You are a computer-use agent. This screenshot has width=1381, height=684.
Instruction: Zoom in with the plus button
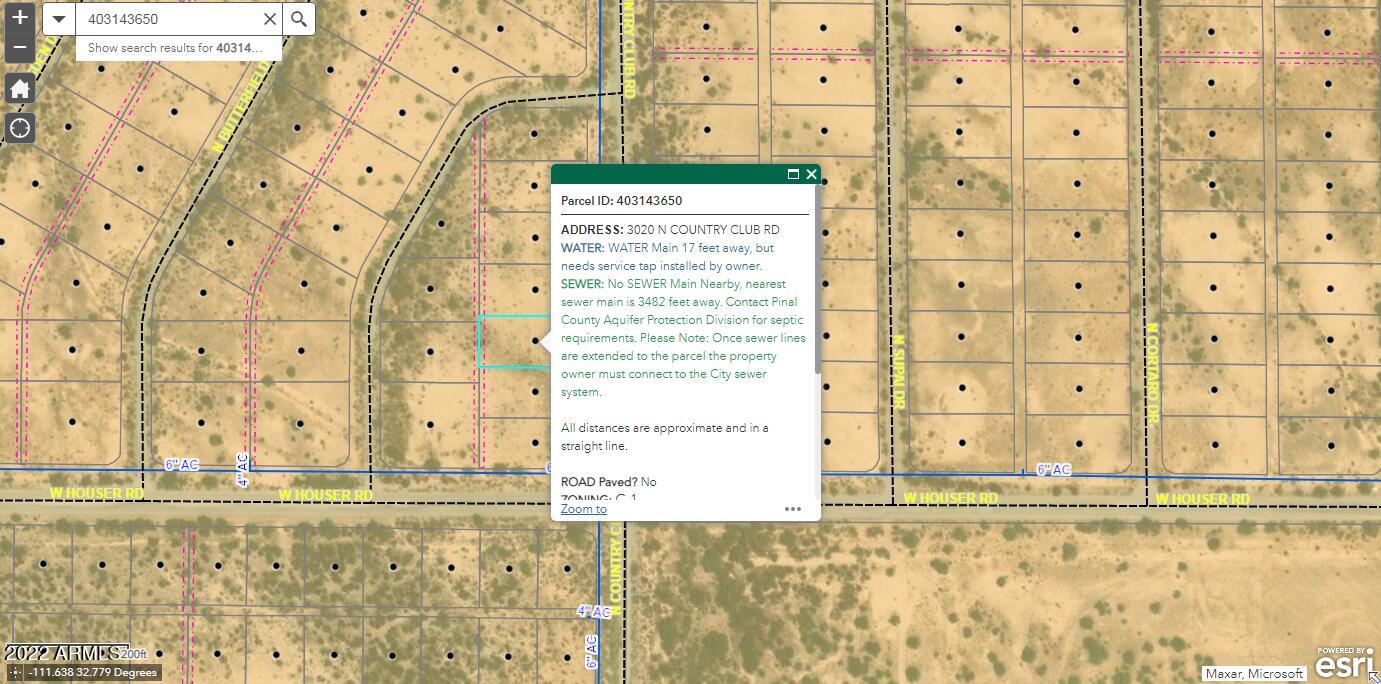pos(19,17)
